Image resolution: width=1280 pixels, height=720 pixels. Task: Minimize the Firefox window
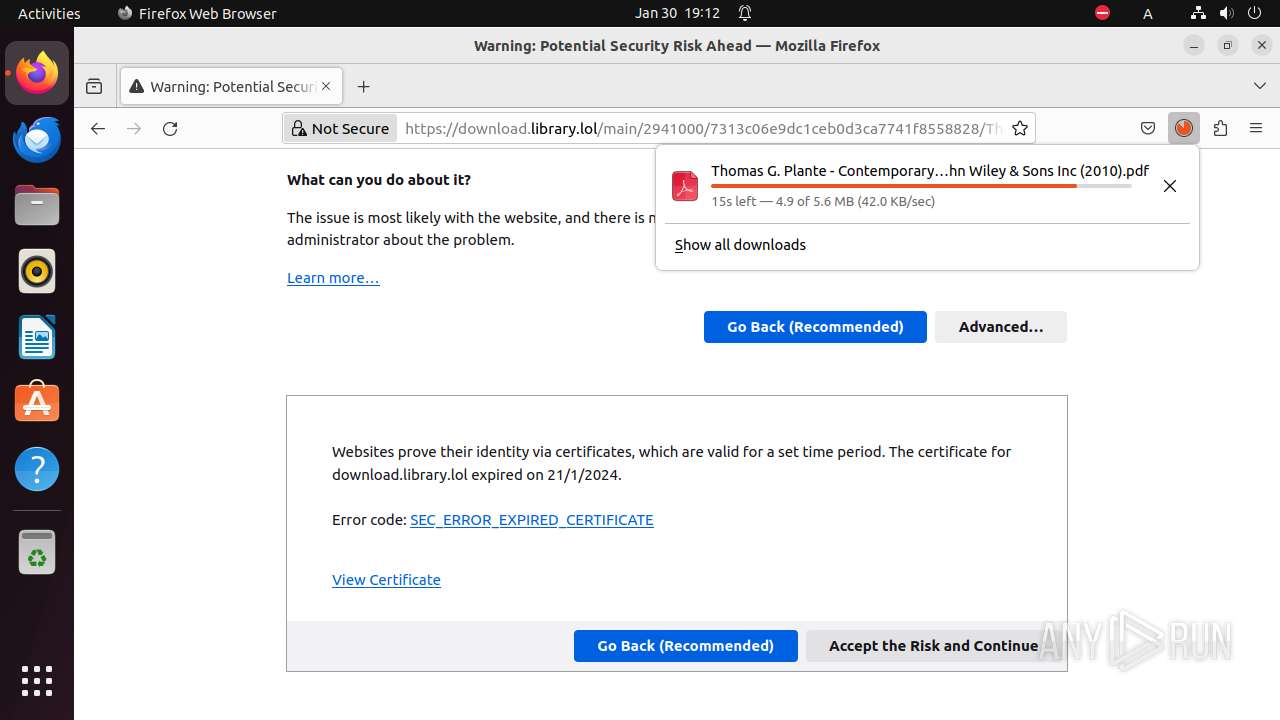pos(1194,45)
